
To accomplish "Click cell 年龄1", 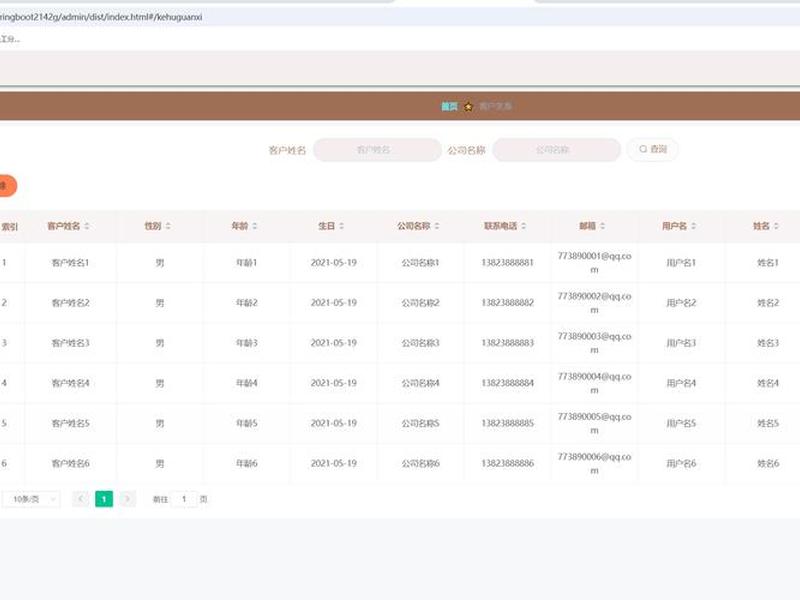I will click(246, 263).
